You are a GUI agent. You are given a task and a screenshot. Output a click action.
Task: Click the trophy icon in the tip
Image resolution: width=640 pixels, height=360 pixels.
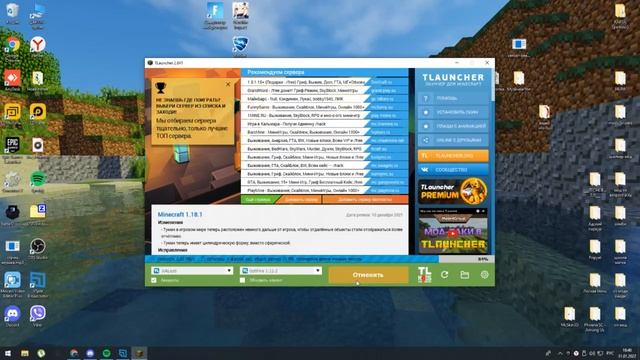point(161,87)
